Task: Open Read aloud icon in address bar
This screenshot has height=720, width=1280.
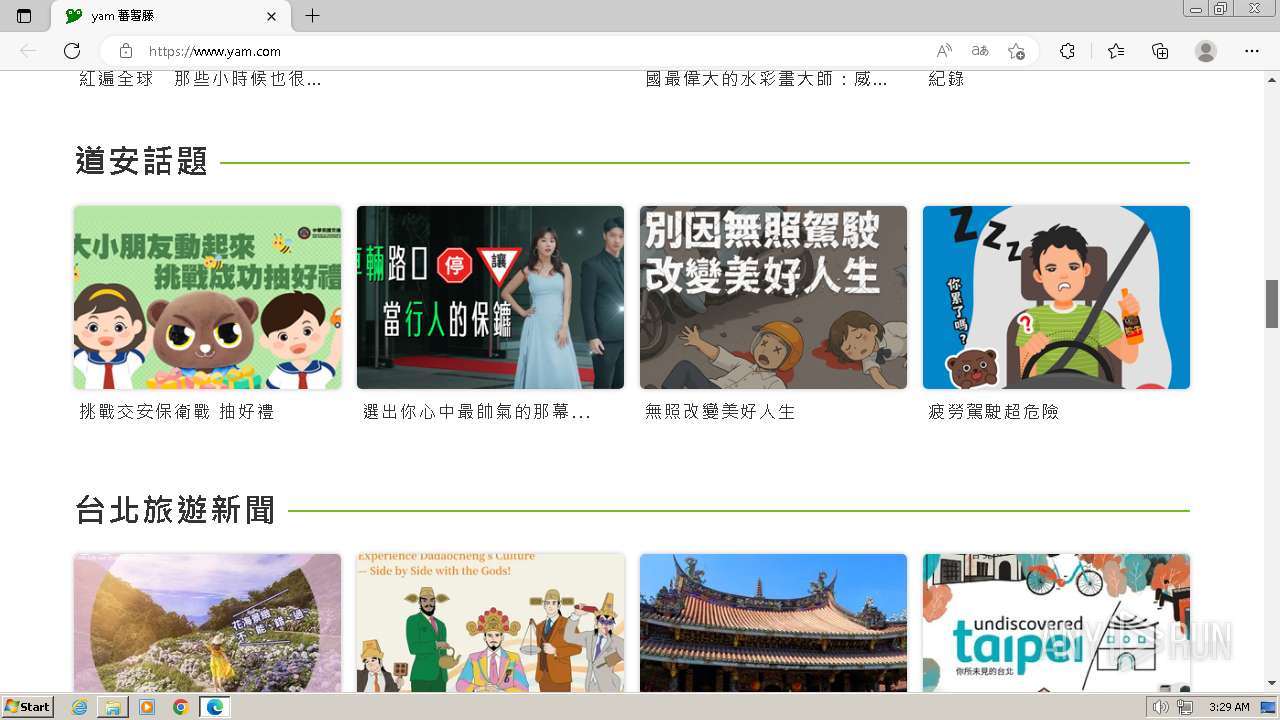Action: click(944, 51)
